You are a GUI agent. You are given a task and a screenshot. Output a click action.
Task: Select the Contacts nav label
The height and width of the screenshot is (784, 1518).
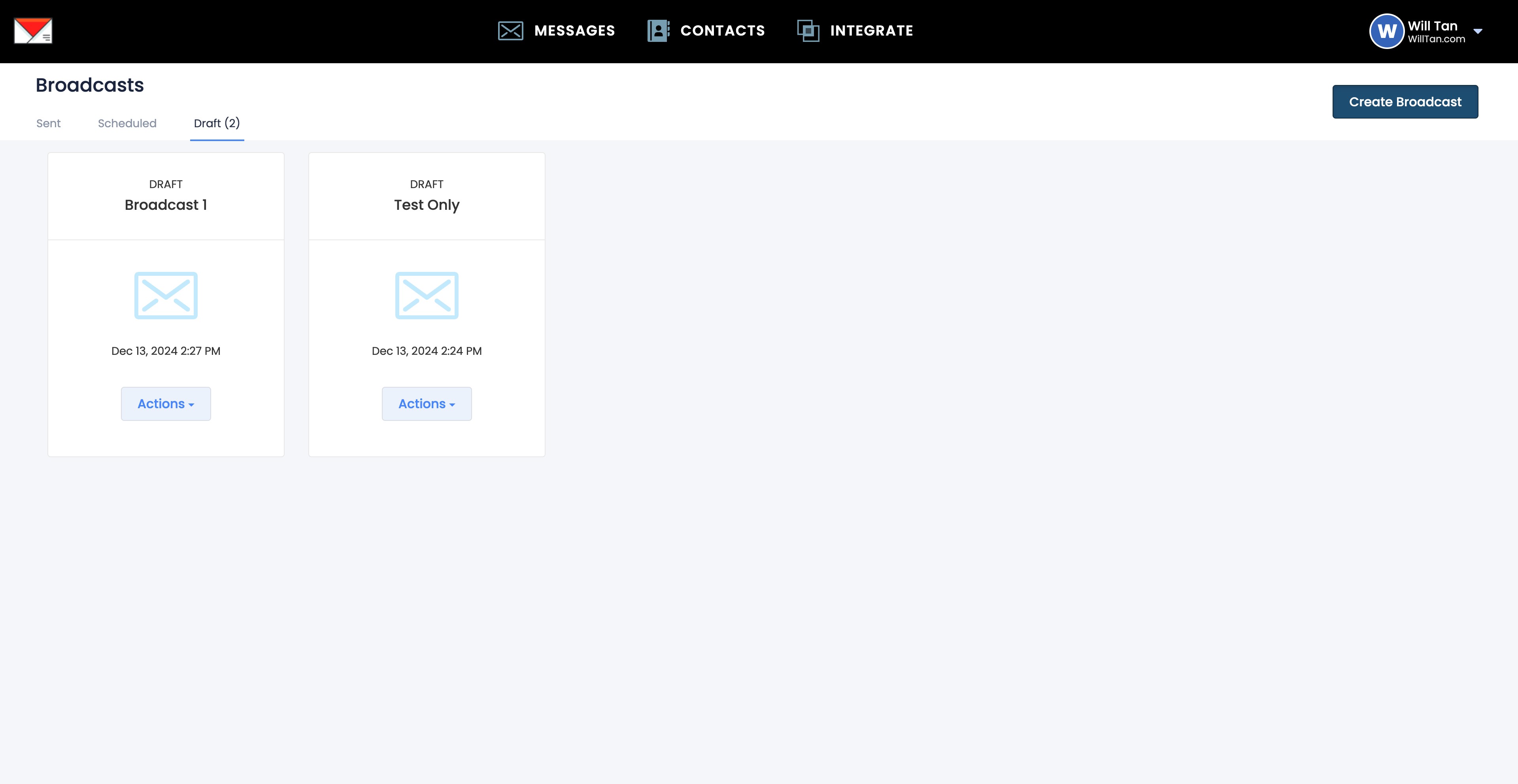coord(723,30)
